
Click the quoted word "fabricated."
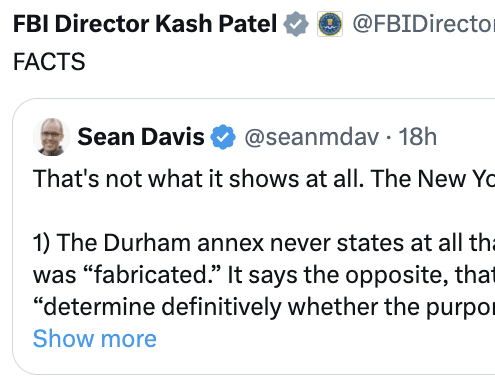[152, 275]
